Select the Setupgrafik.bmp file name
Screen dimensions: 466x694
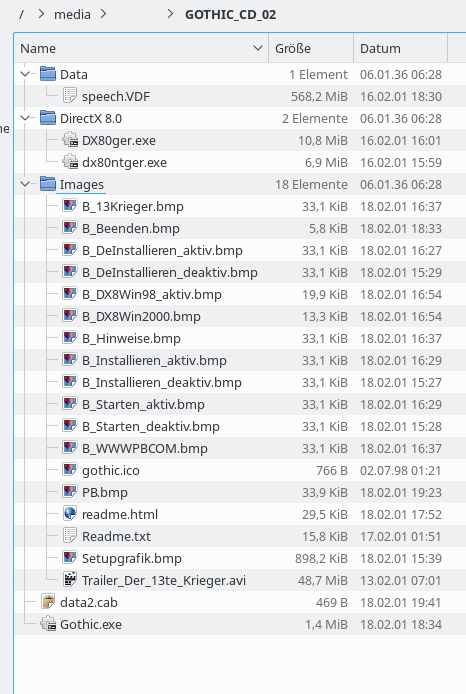132,559
